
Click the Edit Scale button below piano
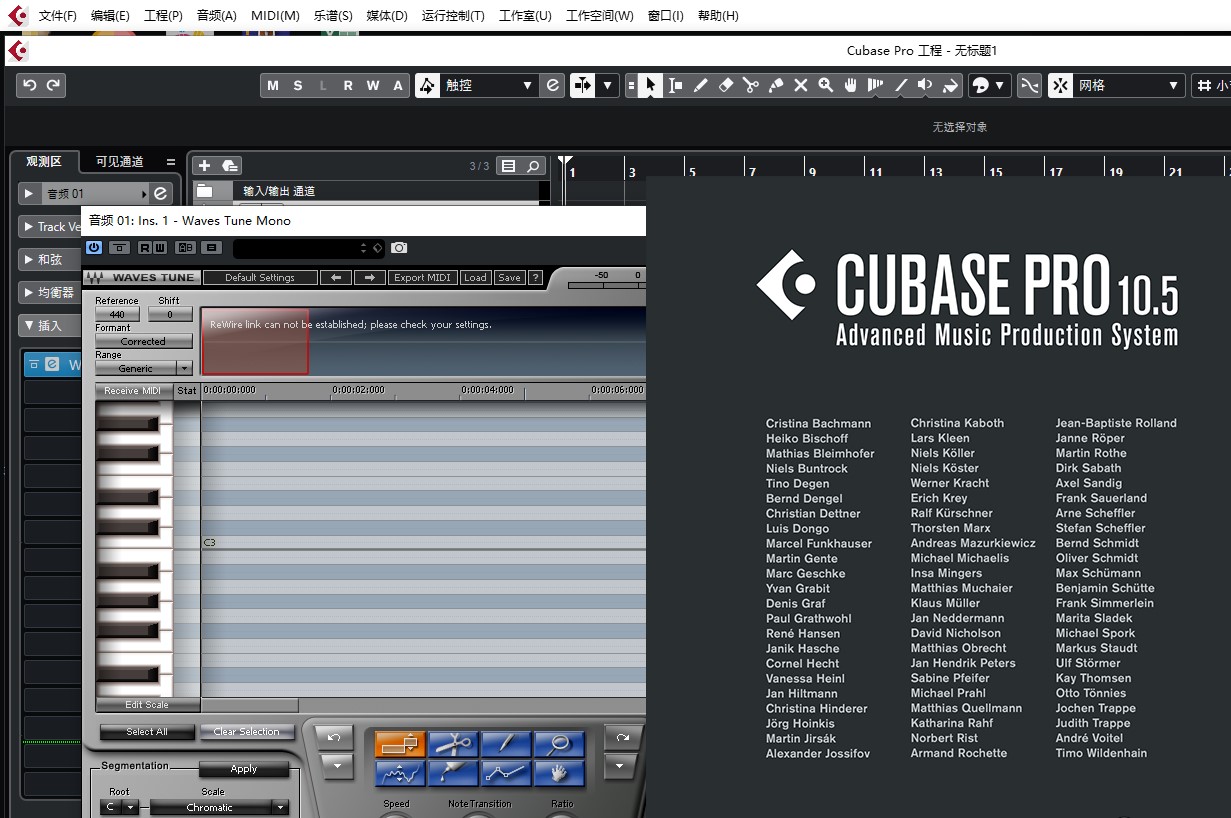tap(147, 705)
